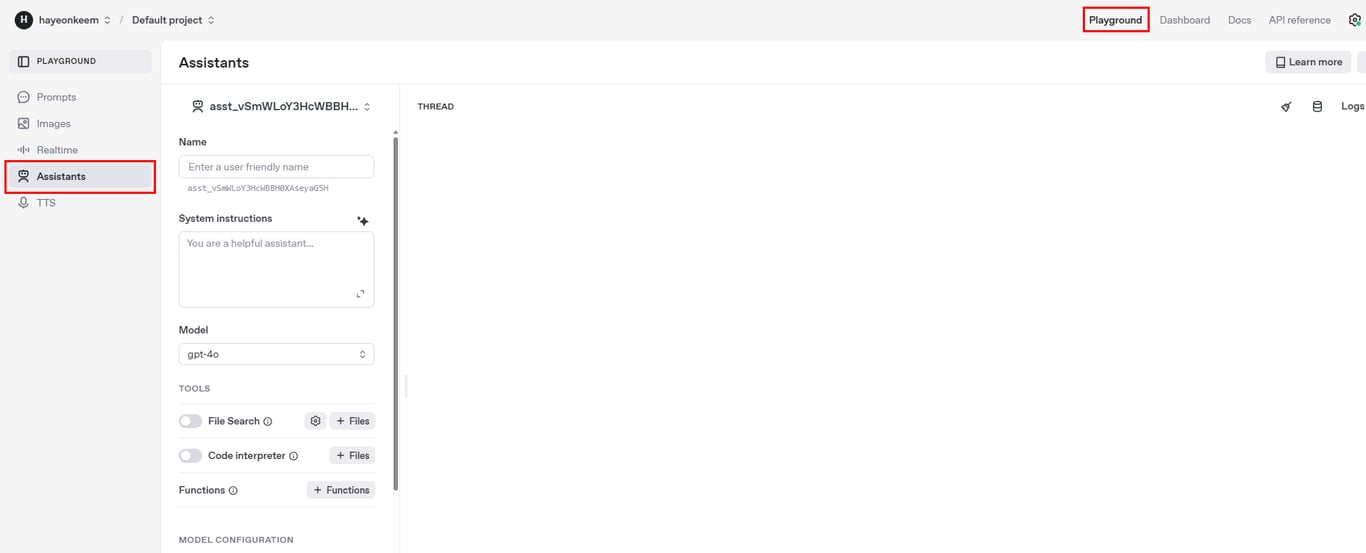Click the System instructions label
Screen dimensions: 1366x553
click(x=225, y=218)
